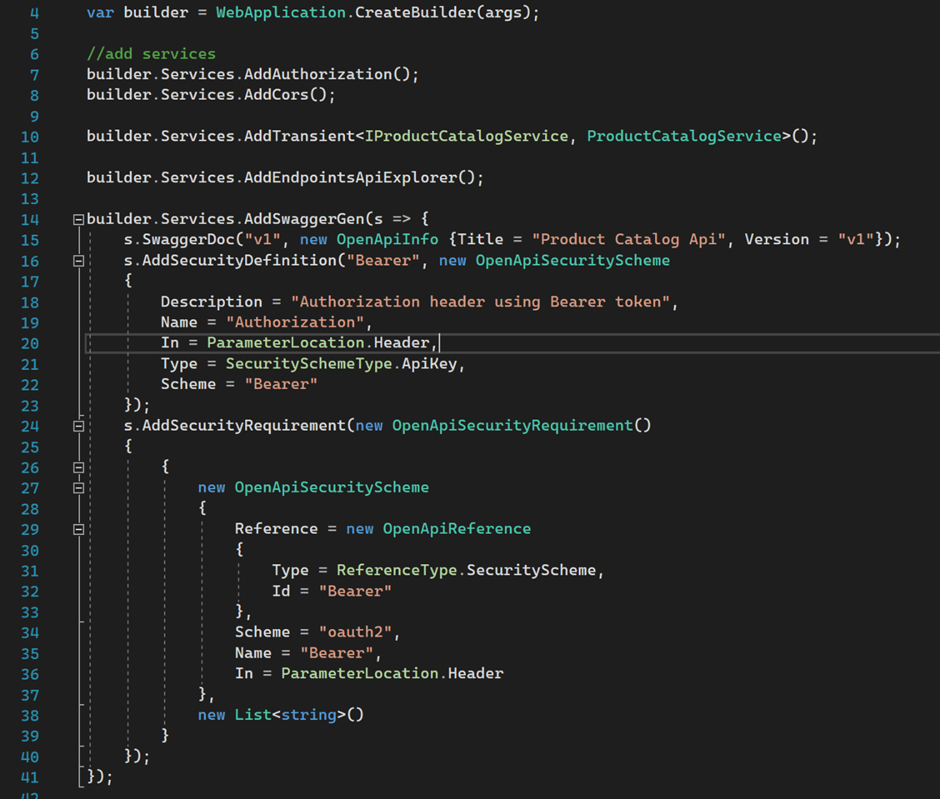Collapse the OpenApiSecurityScheme block at line 27
940x799 pixels.
(x=78, y=487)
